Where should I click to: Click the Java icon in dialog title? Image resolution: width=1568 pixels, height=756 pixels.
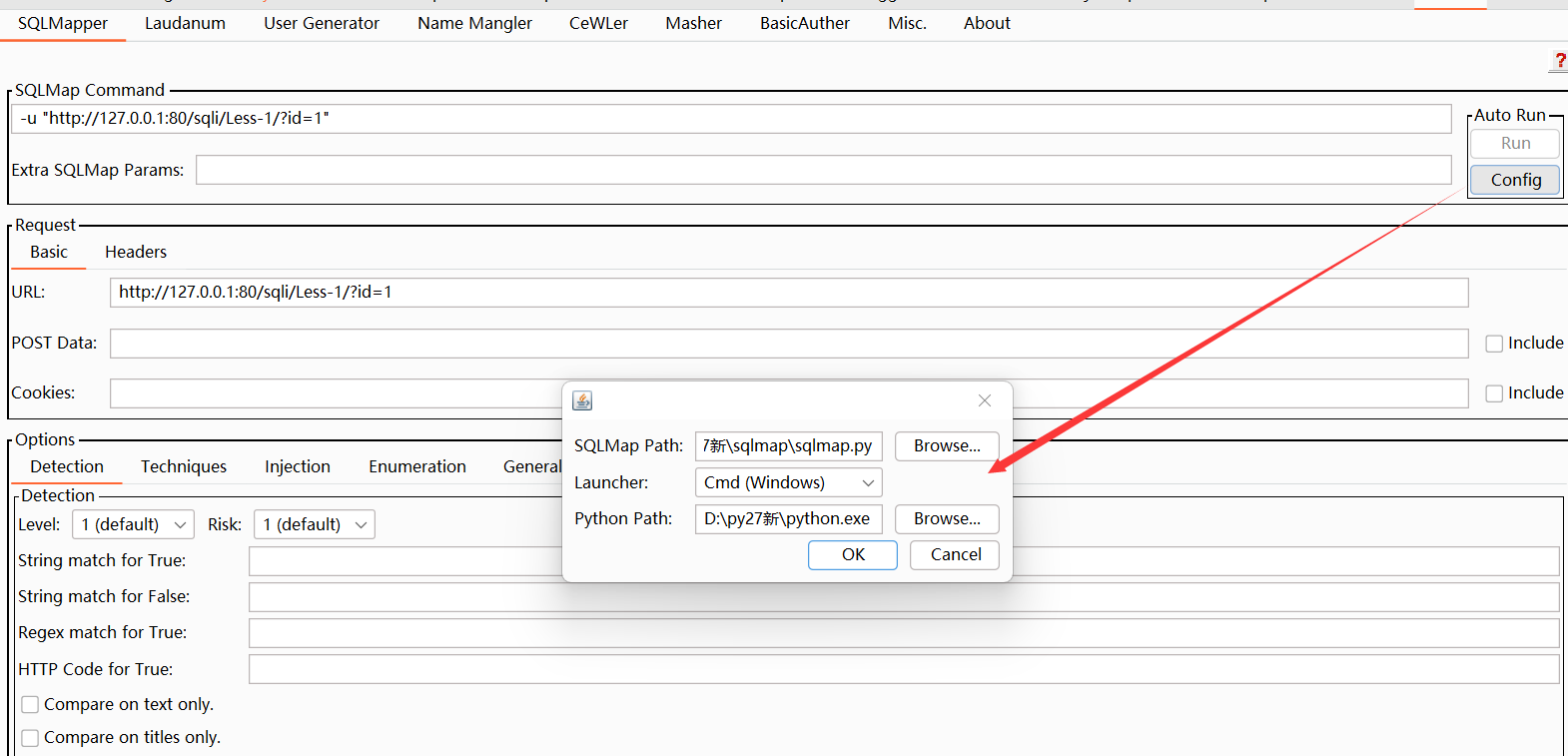[582, 400]
